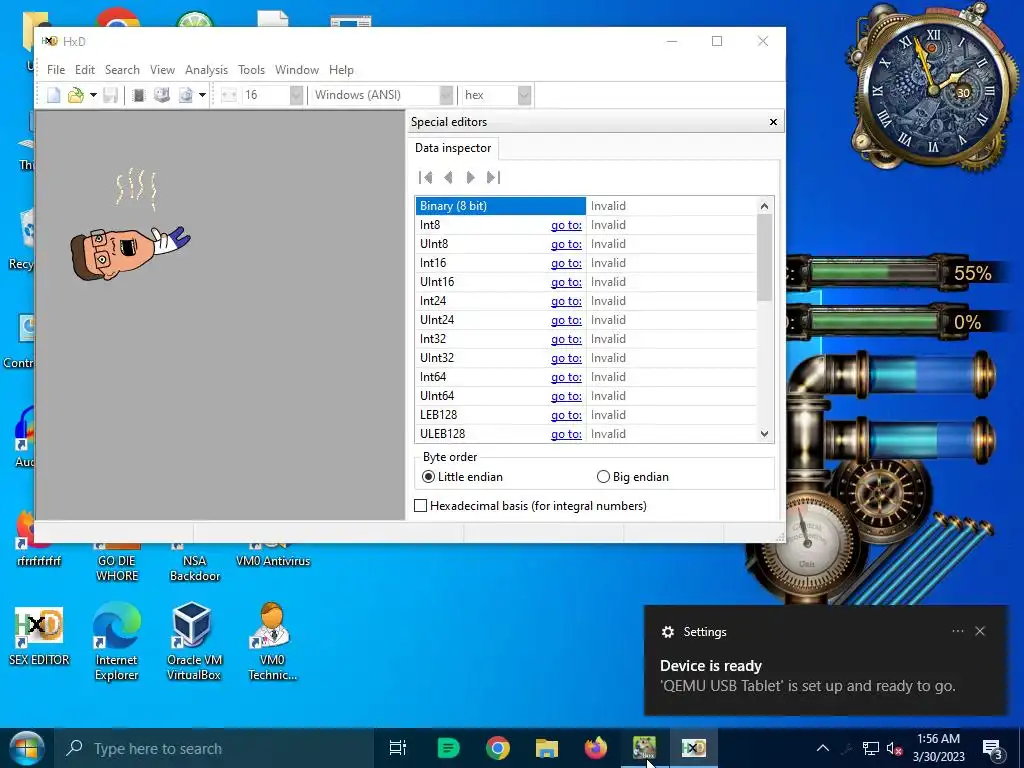Open File Explorer from the taskbar
1024x768 pixels.
point(547,748)
